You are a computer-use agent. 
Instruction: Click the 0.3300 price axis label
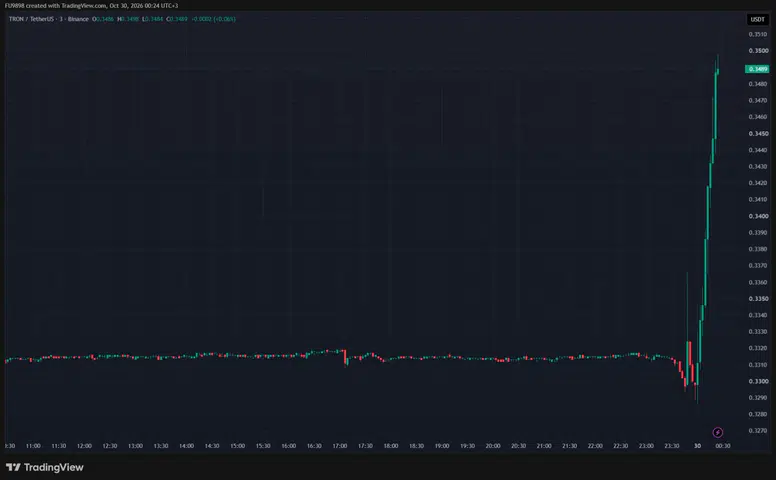(x=758, y=382)
